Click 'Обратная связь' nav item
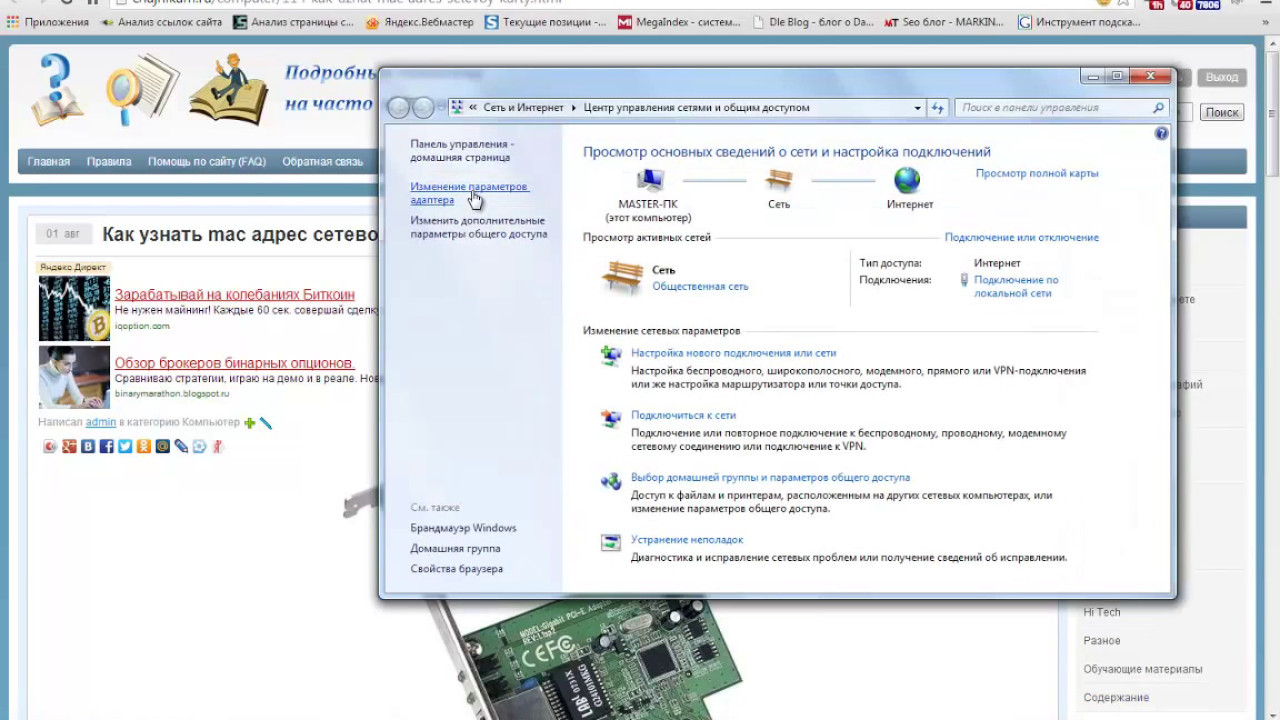 322,161
